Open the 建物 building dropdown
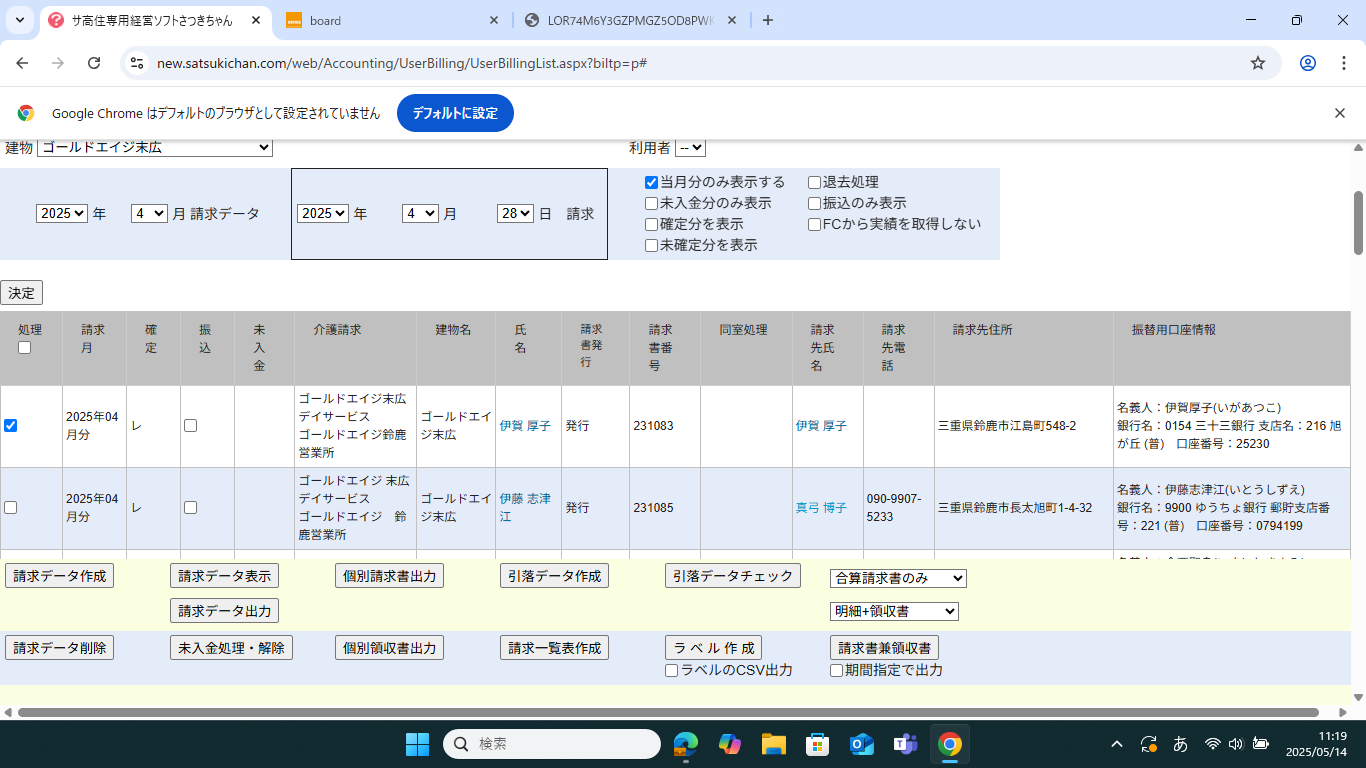The width and height of the screenshot is (1366, 768). click(x=155, y=148)
